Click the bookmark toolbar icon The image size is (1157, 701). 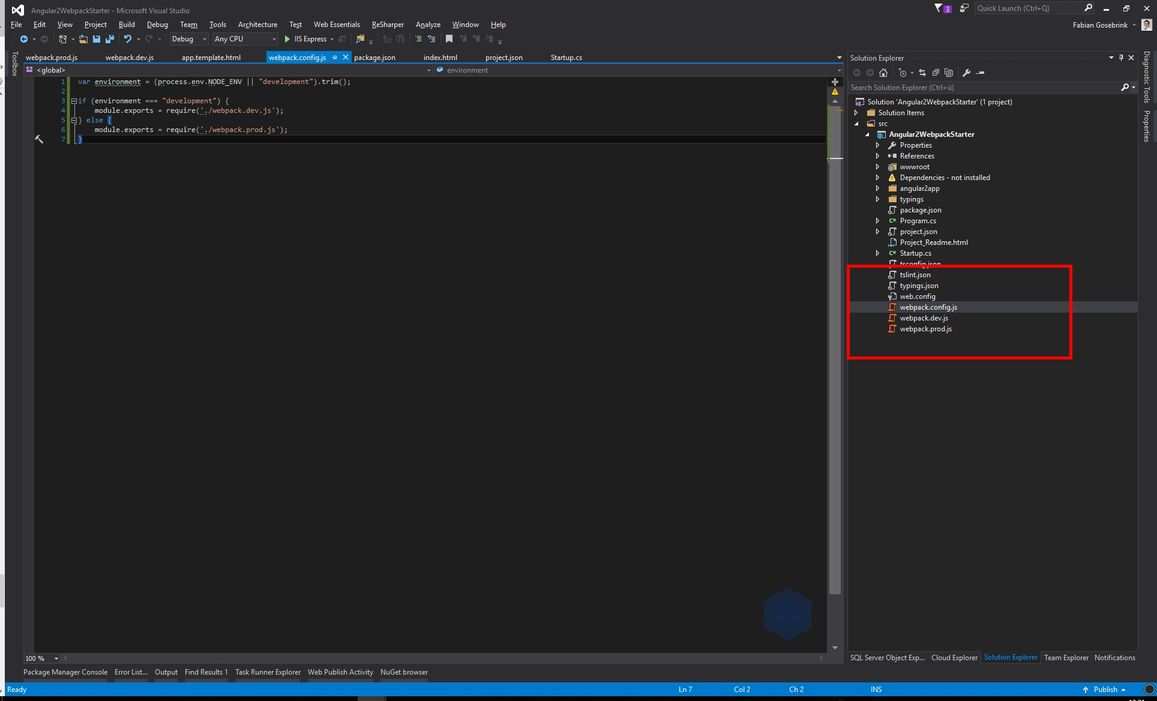pyautogui.click(x=449, y=39)
